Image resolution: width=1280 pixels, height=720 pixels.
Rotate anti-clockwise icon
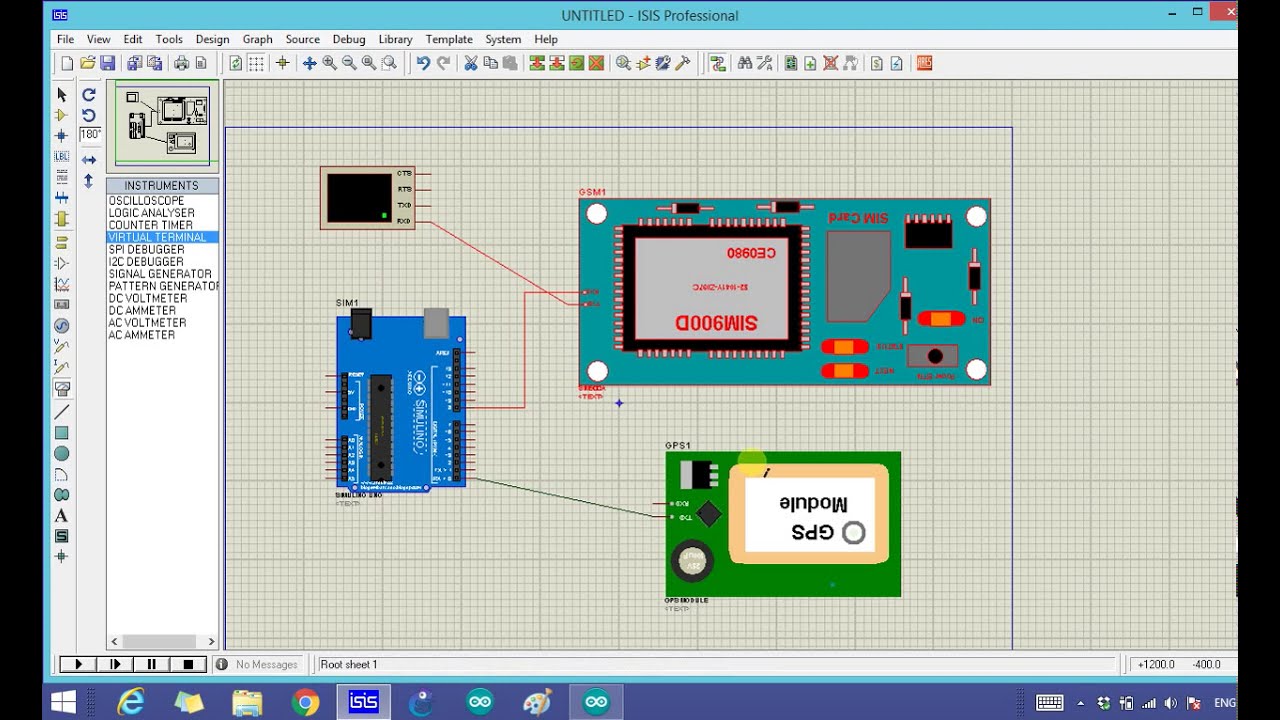(x=89, y=115)
